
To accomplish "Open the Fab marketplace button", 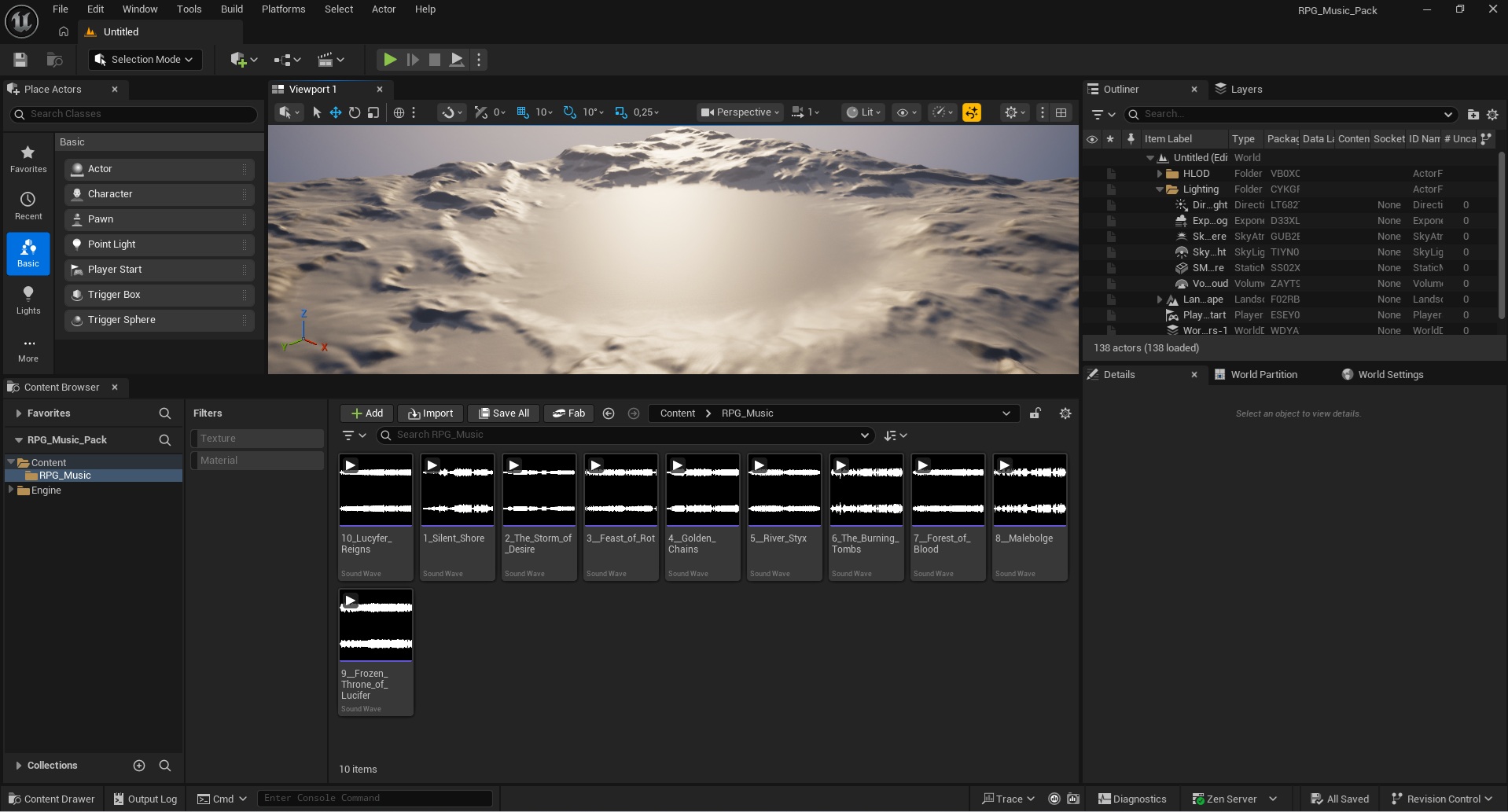I will 568,413.
